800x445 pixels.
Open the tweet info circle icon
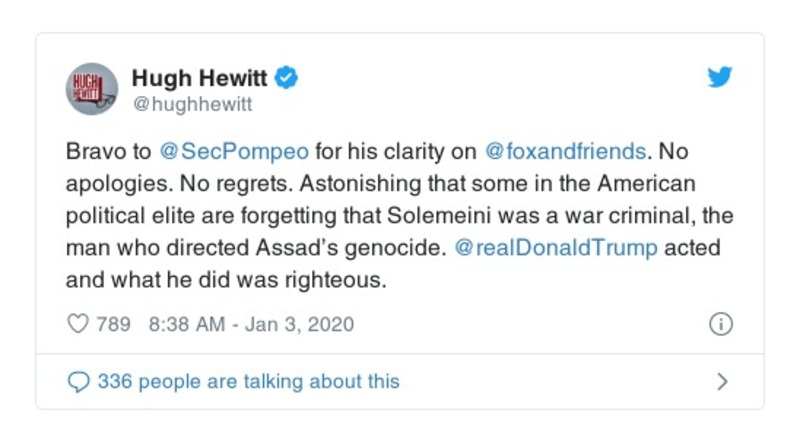(720, 325)
